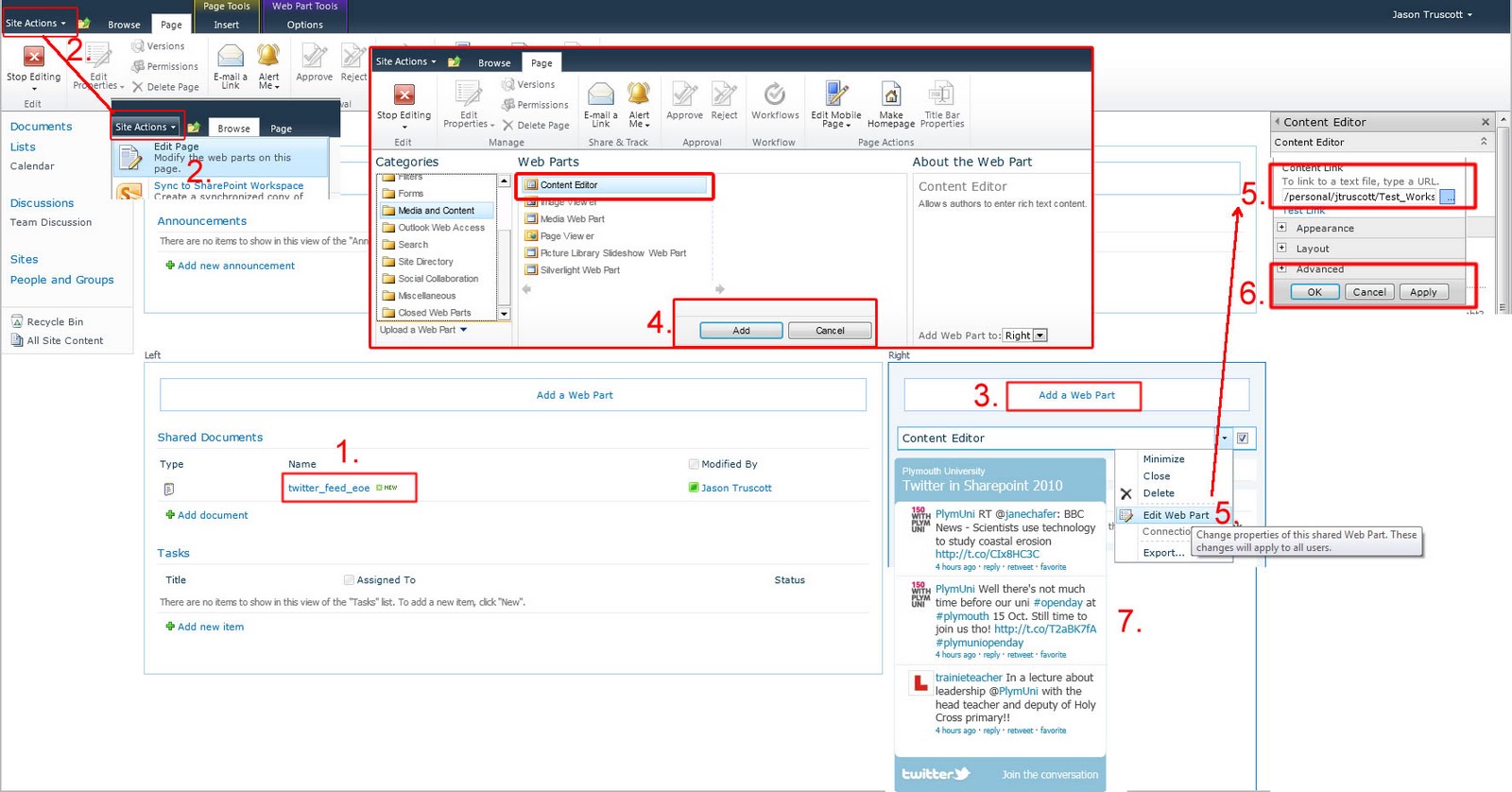1512x792 pixels.
Task: Click the Closed Web Parts folder icon
Action: tap(388, 313)
